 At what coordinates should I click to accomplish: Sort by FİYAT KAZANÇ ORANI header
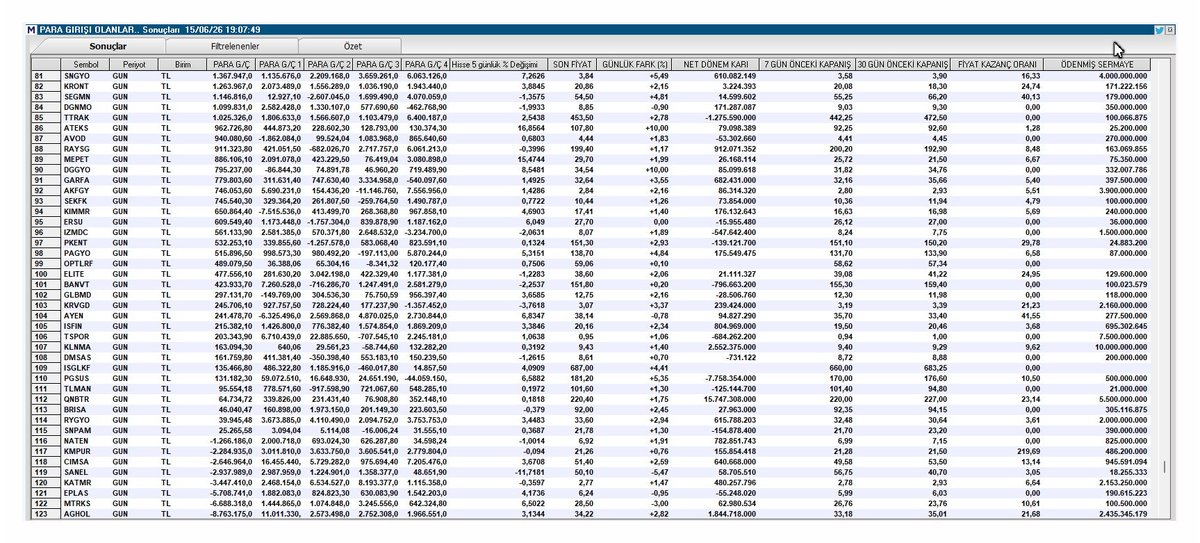pos(997,64)
